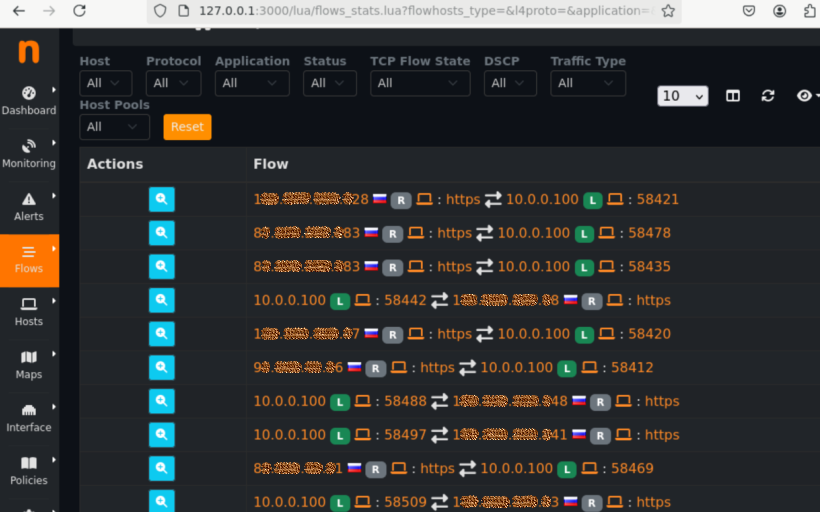Open the table columns layout icon
This screenshot has height=512, width=820.
pyautogui.click(x=733, y=96)
